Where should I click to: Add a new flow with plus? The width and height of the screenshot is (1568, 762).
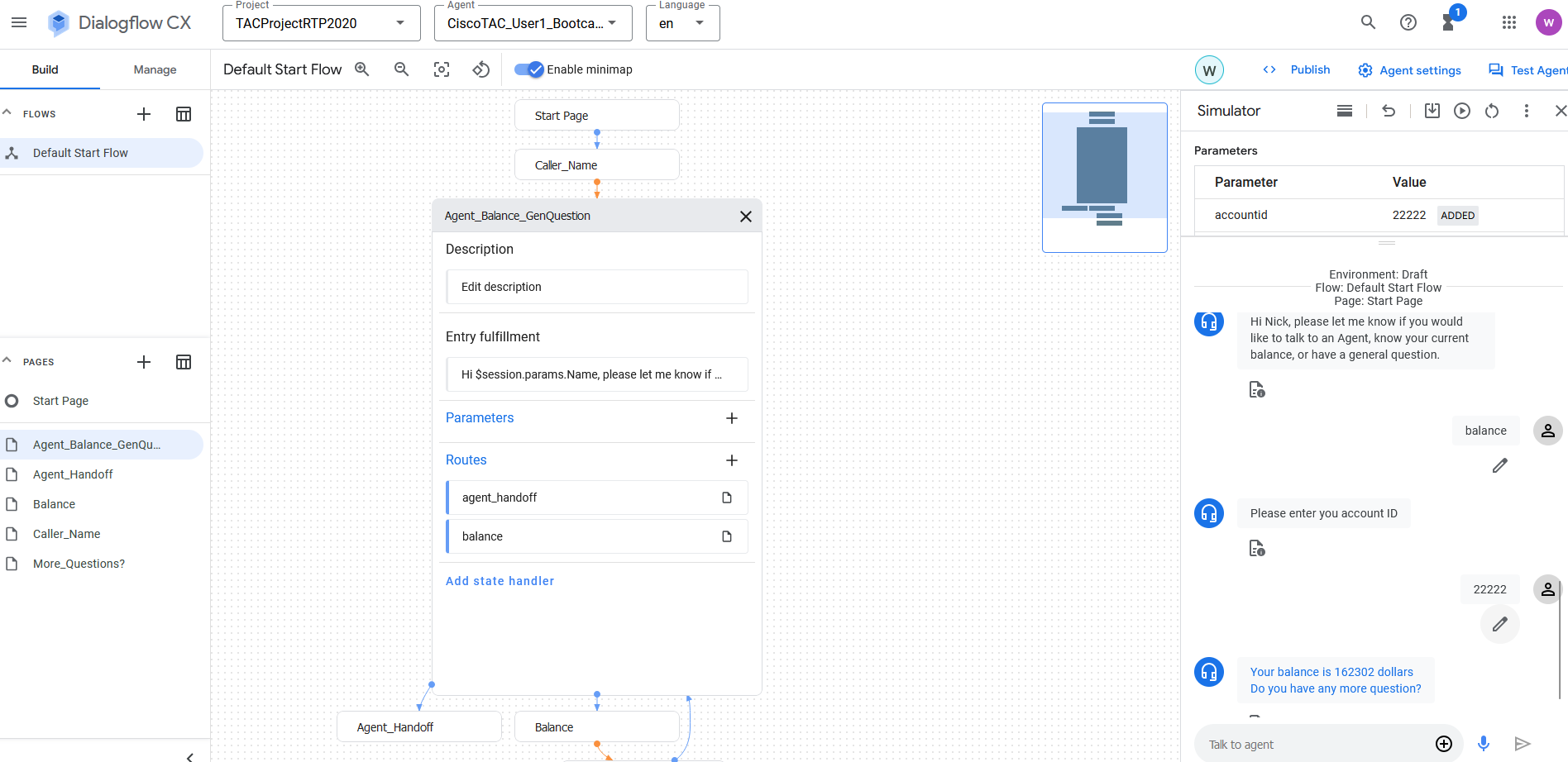pos(144,114)
